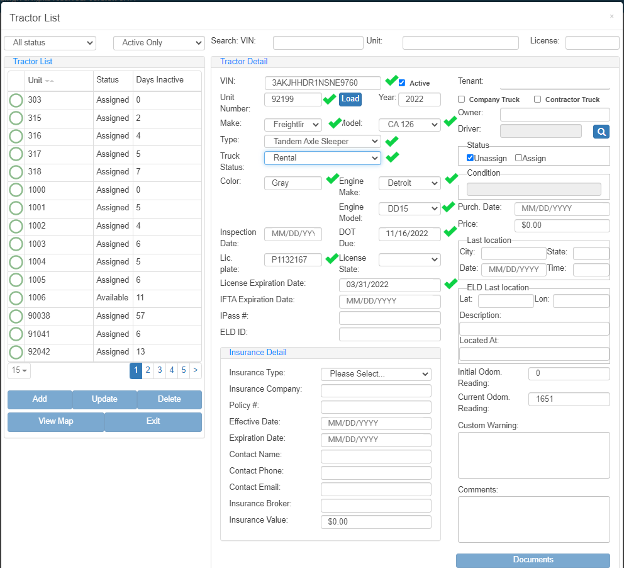
Task: Click the Current Odom. Reading field
Action: tap(569, 399)
